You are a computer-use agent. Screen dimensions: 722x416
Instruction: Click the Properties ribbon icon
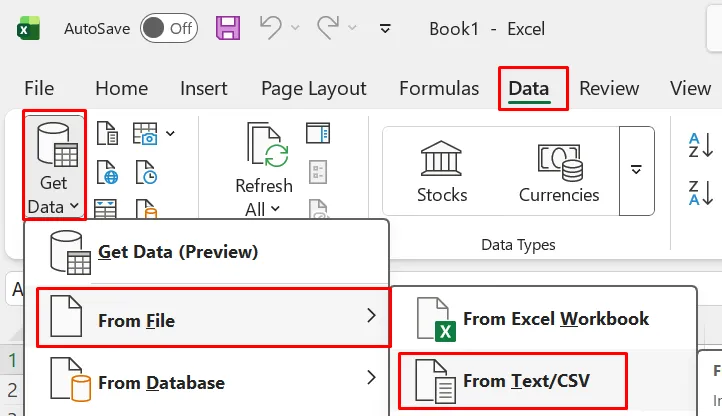click(318, 172)
